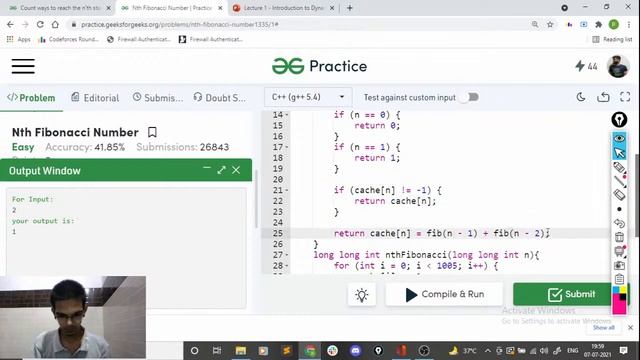Viewport: 640px width, 360px height.
Task: Open Sublime Text from the taskbar
Action: click(287, 351)
